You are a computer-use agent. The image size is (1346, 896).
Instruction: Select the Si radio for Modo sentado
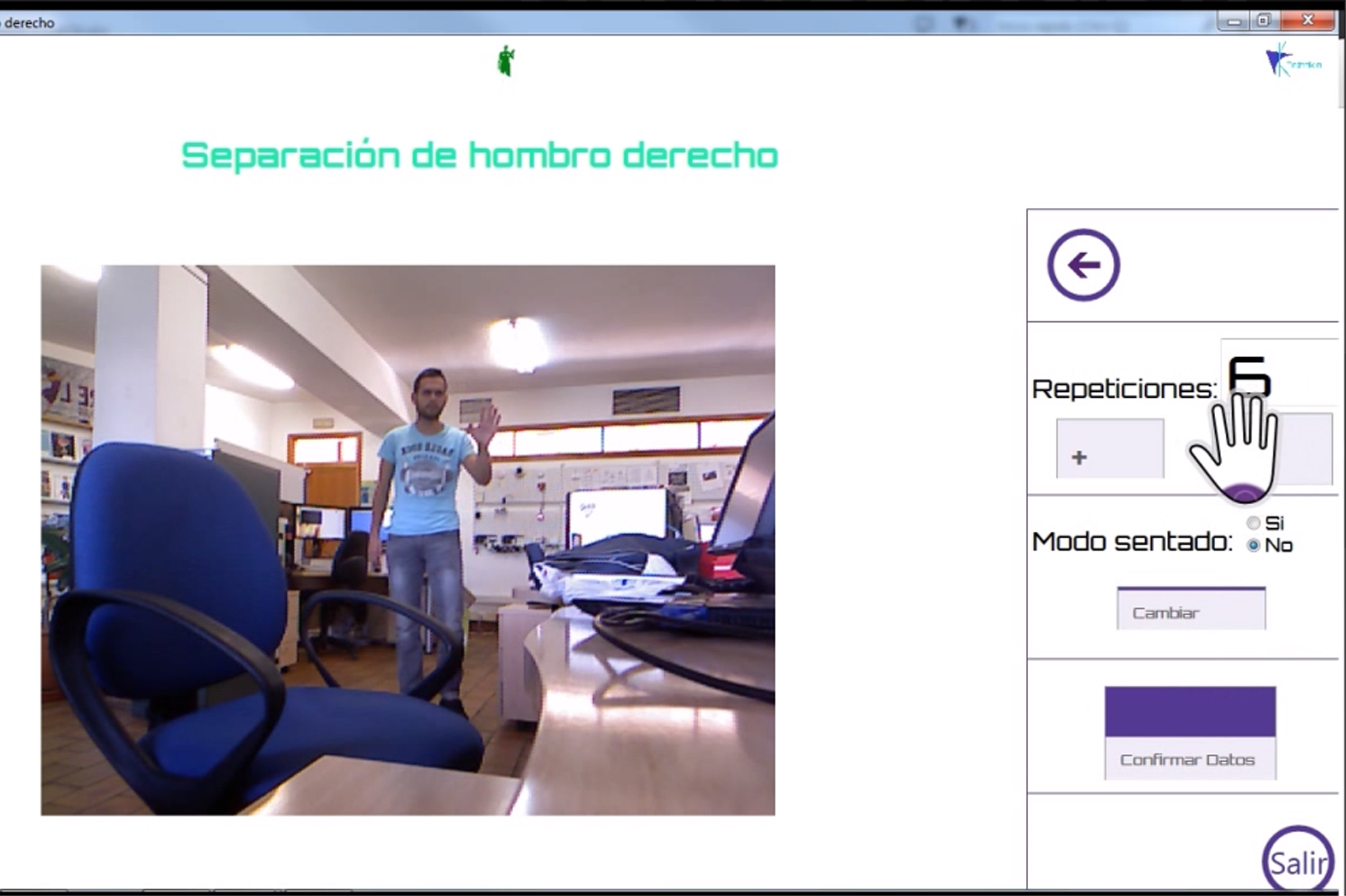[x=1253, y=523]
